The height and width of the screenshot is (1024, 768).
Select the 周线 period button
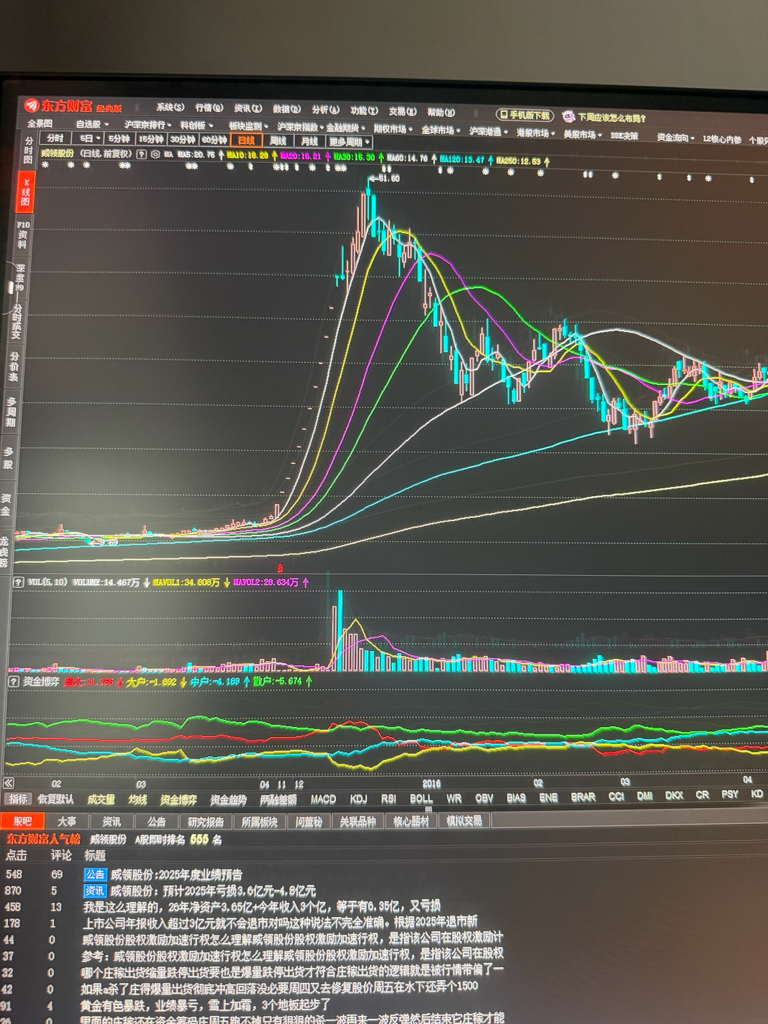[x=278, y=140]
